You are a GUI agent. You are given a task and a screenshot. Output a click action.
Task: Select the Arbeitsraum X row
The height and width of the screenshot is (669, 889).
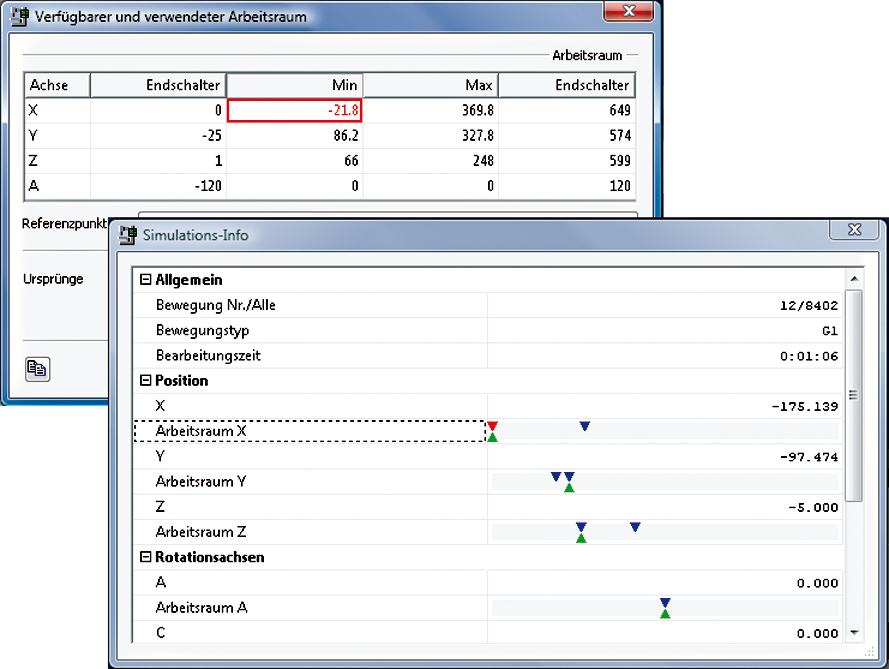pos(310,431)
